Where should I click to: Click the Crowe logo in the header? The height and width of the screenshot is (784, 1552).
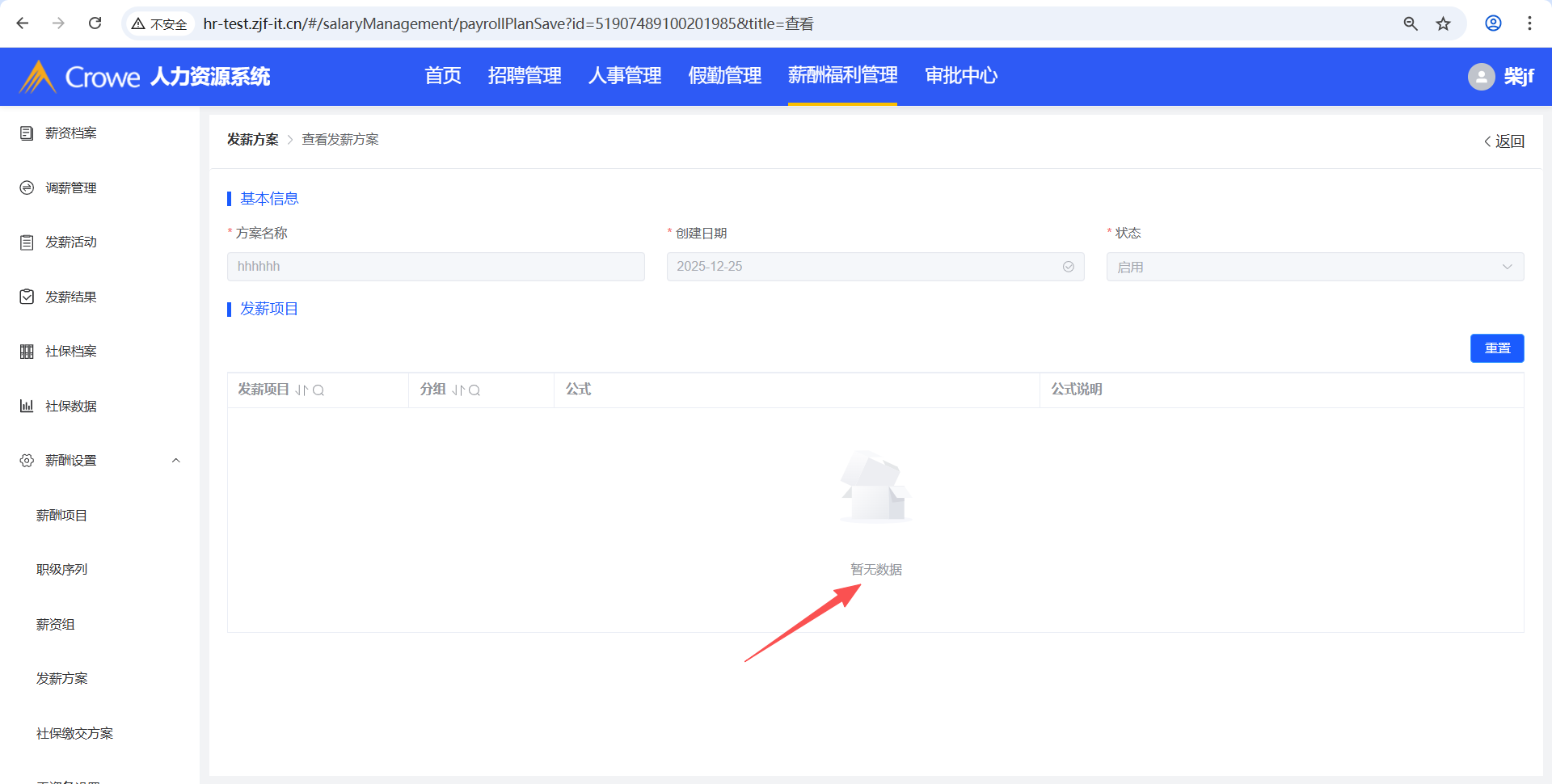[79, 77]
